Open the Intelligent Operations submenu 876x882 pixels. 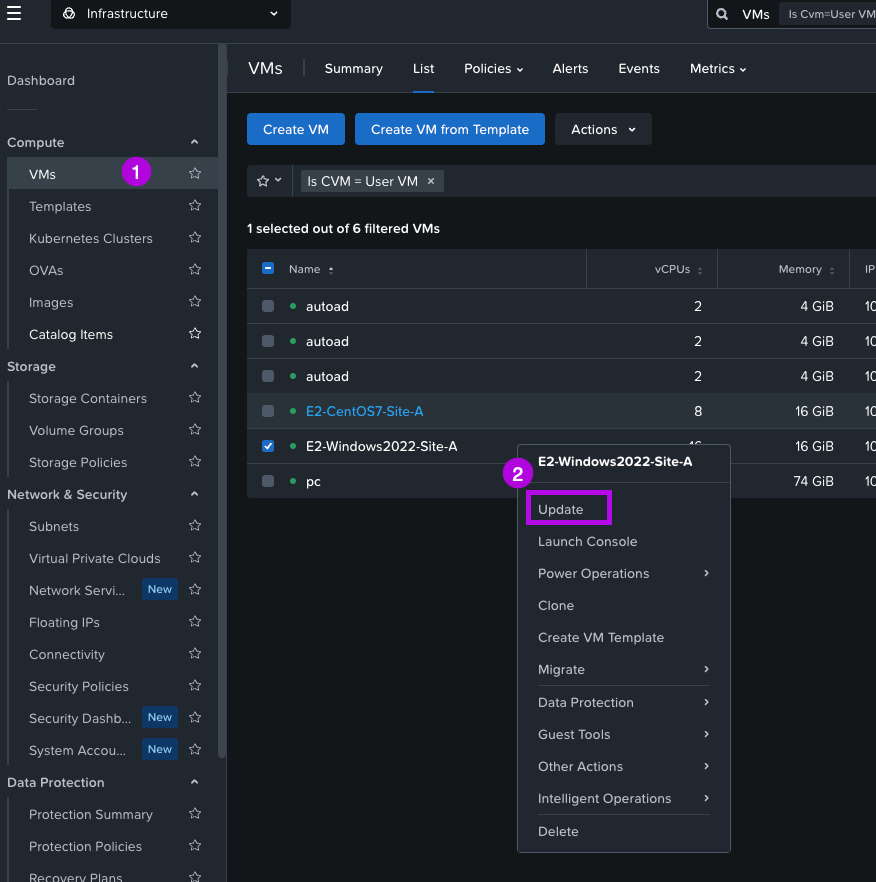pyautogui.click(x=623, y=798)
